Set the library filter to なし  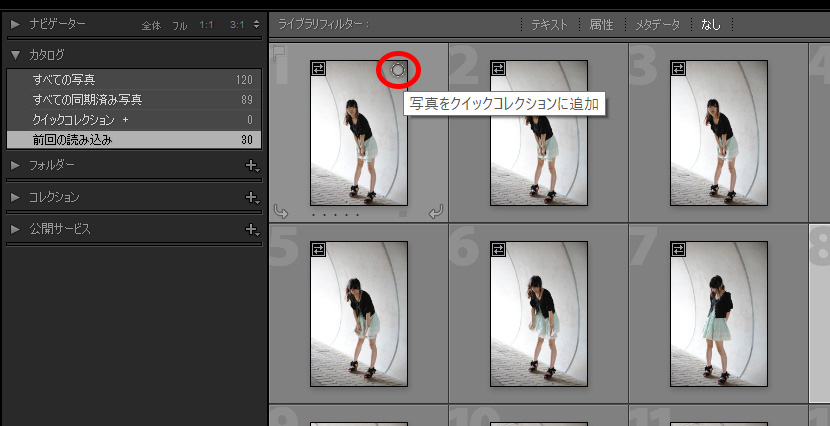pos(711,24)
